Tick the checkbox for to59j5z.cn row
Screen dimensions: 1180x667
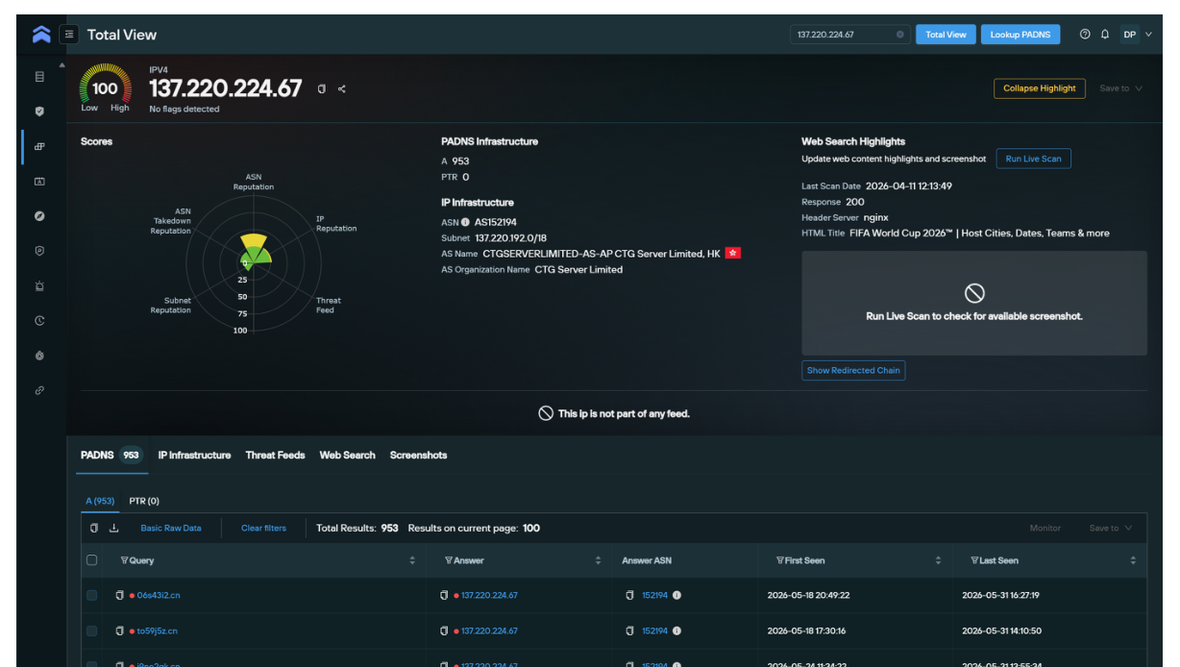[92, 631]
